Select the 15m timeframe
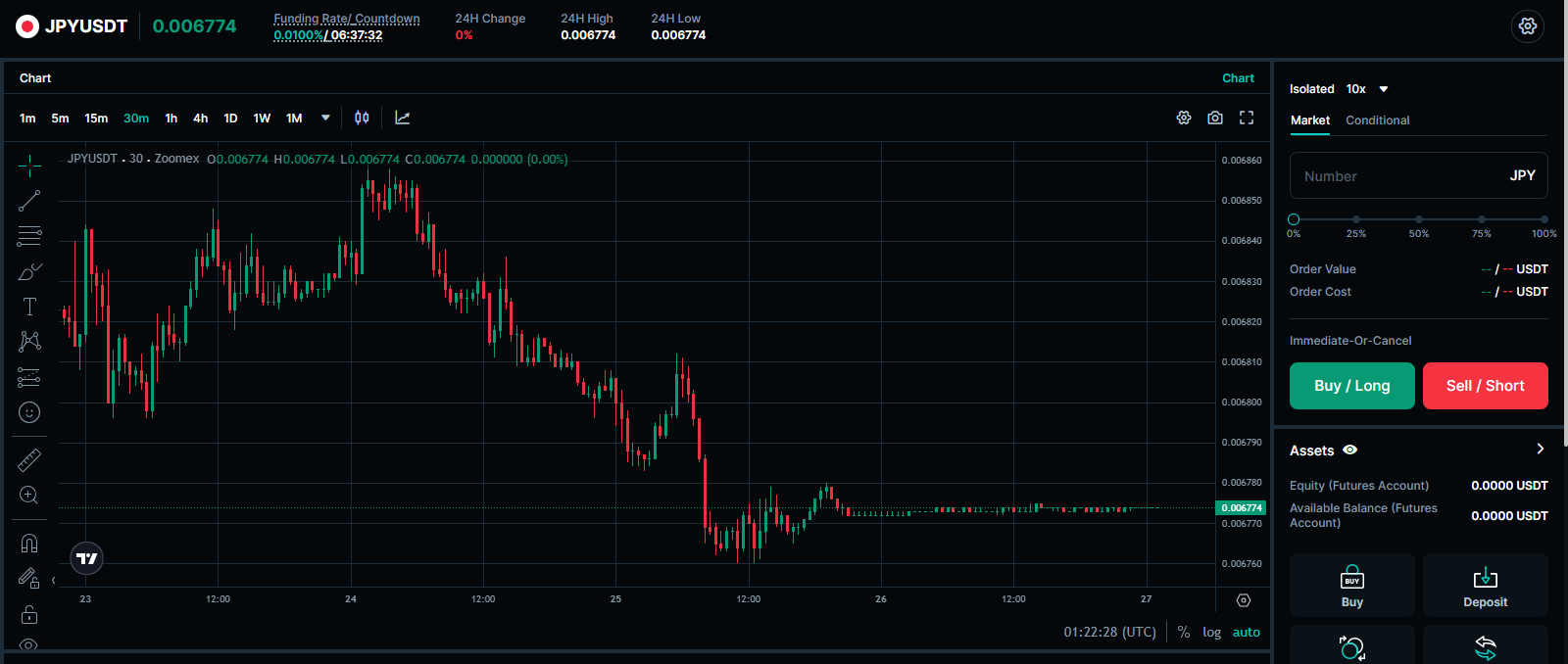 [96, 118]
